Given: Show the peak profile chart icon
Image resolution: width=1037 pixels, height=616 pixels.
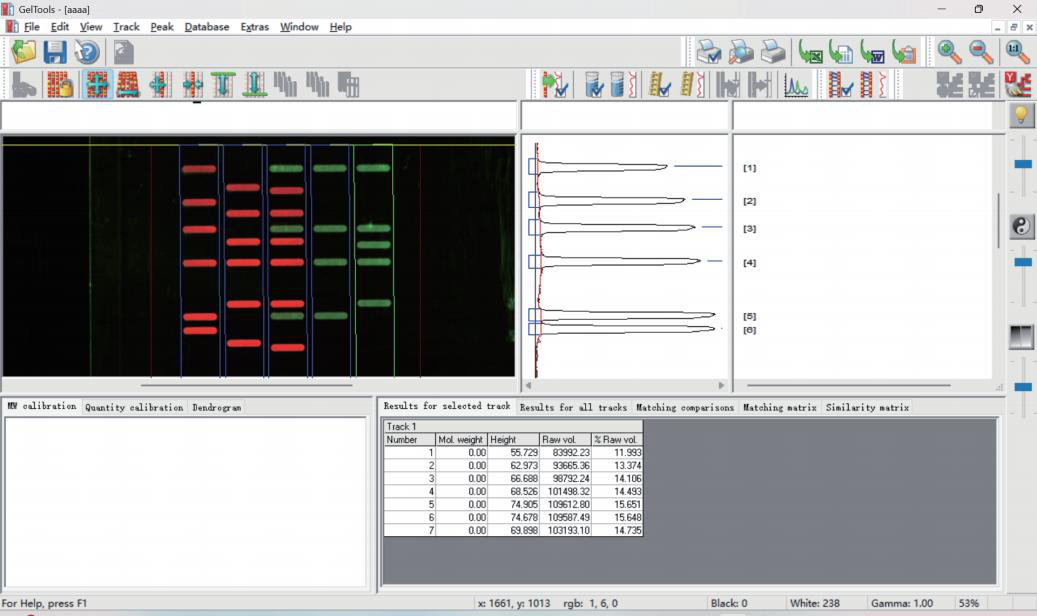Looking at the screenshot, I should [796, 85].
